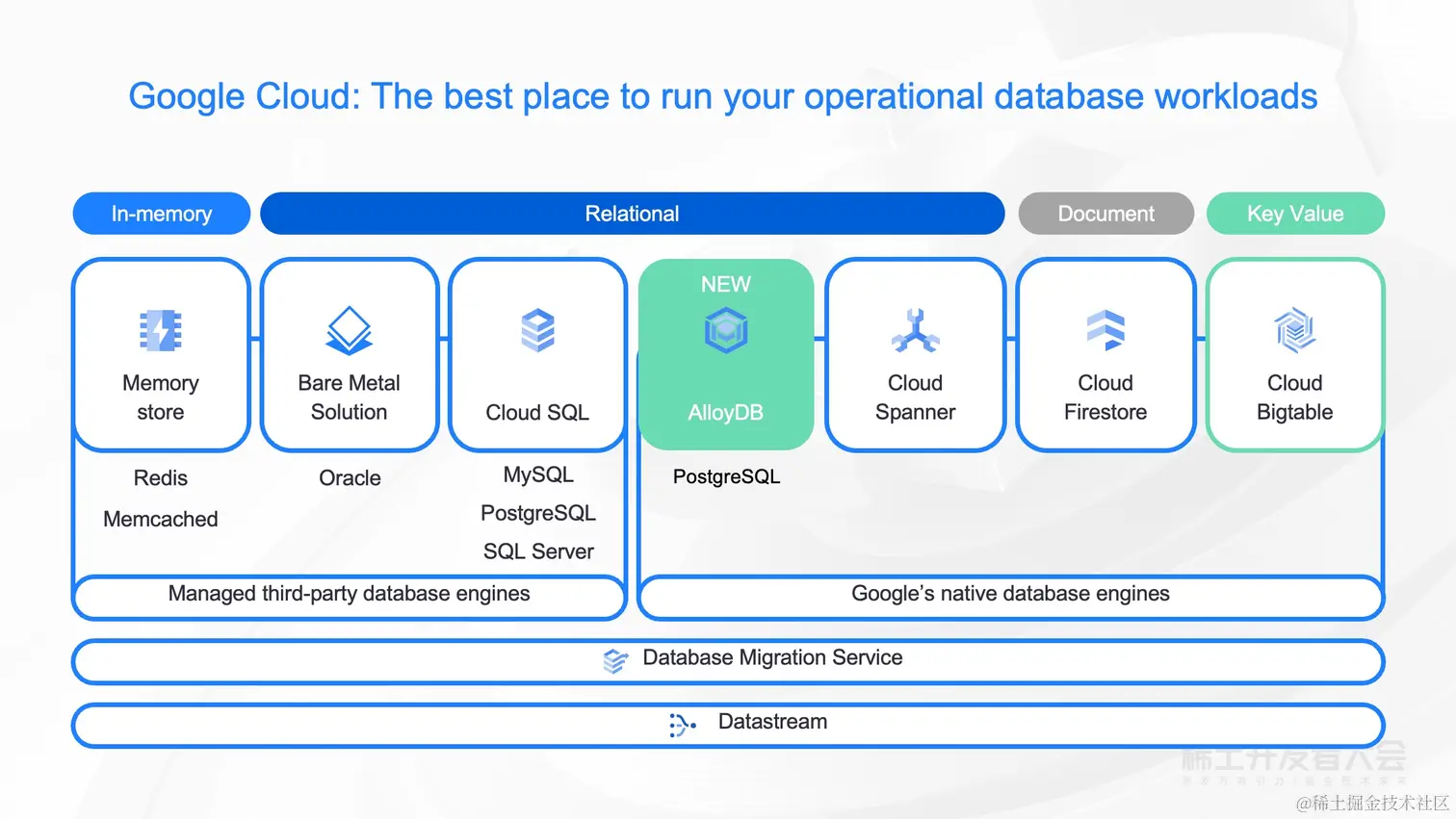1456x819 pixels.
Task: Click the Google's native database engines bar
Action: coord(1011,597)
